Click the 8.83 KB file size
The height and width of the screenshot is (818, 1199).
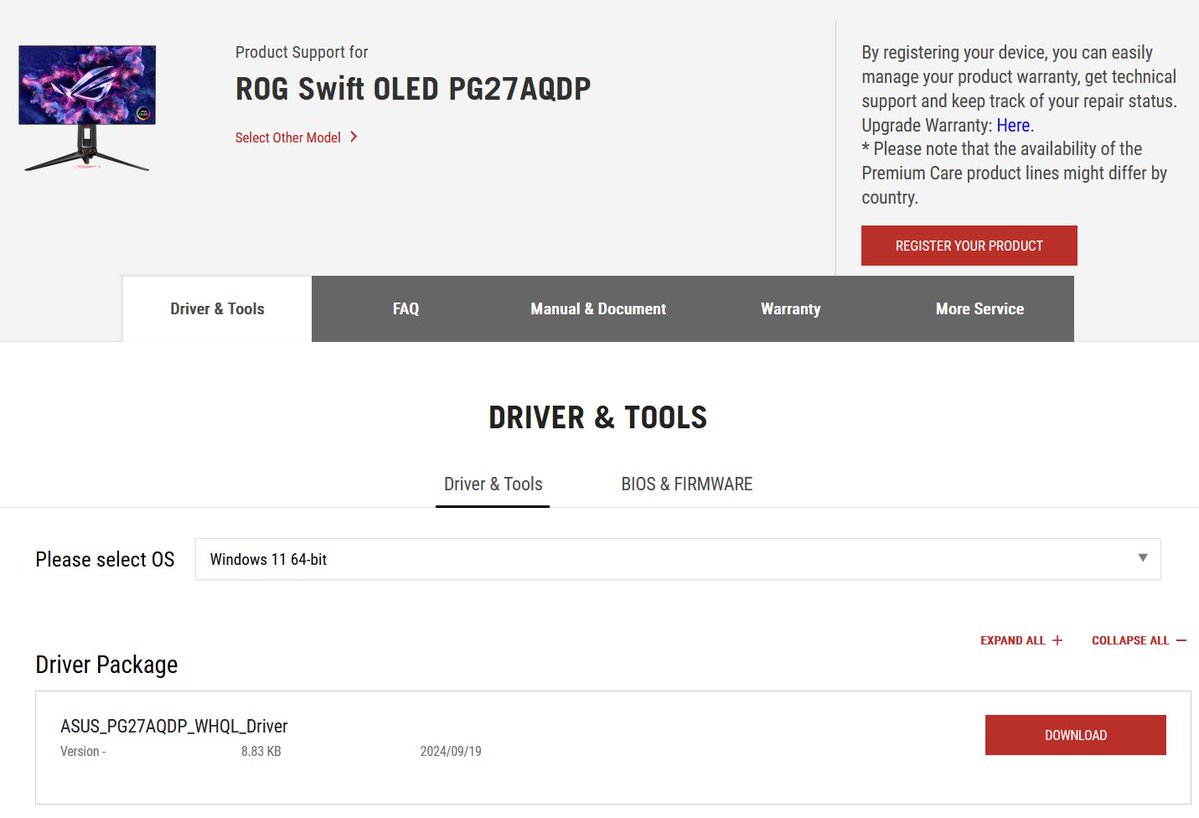261,751
